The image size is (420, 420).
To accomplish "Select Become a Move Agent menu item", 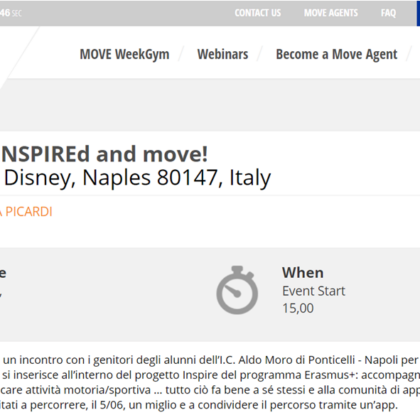I will point(337,54).
